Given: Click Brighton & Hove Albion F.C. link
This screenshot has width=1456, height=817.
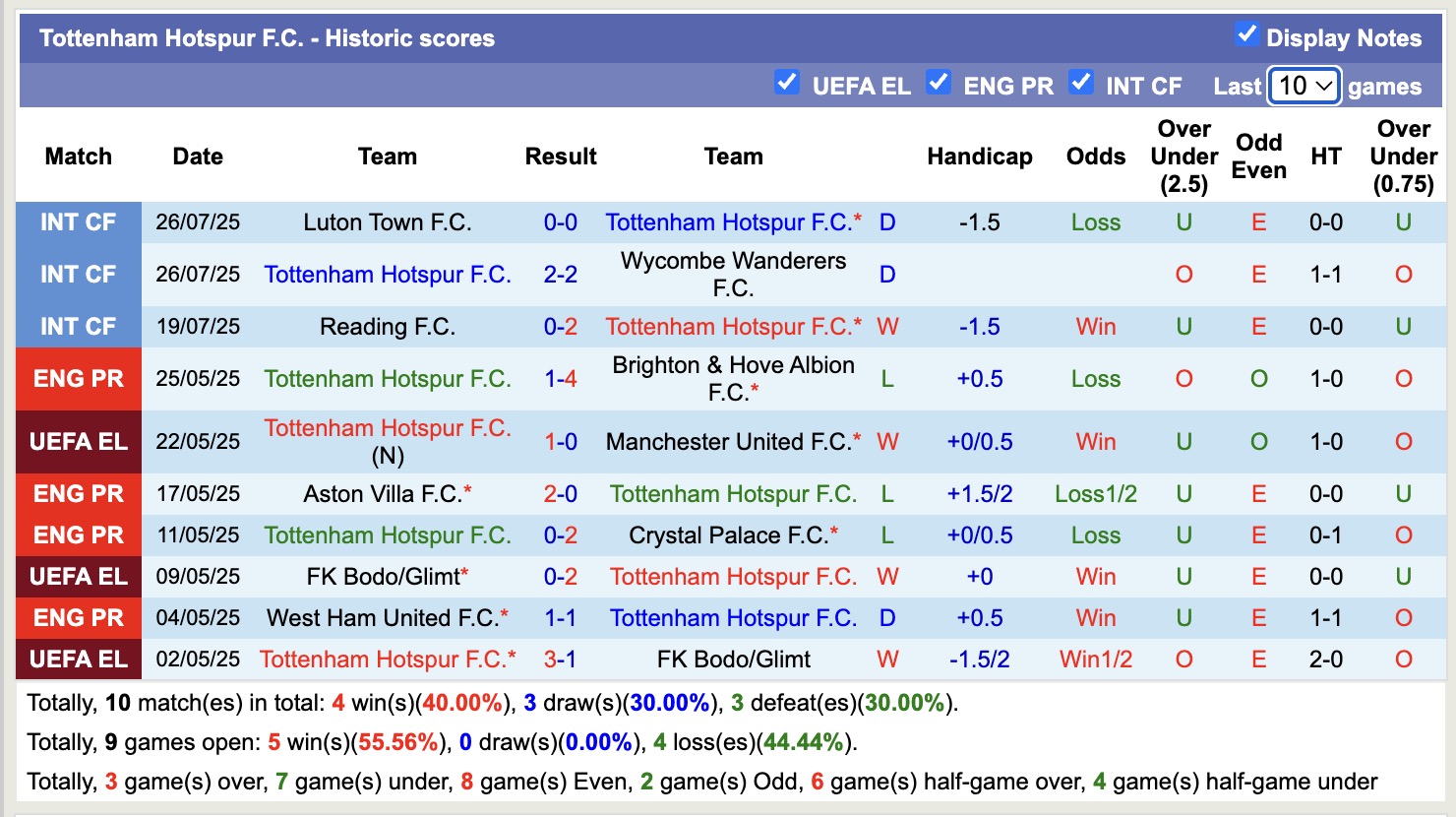Looking at the screenshot, I should point(733,379).
